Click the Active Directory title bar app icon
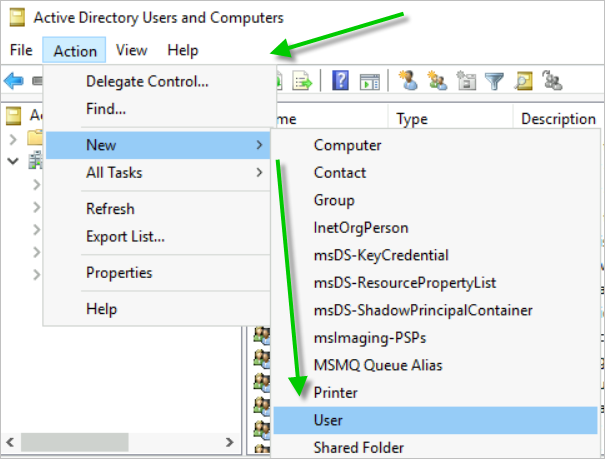The height and width of the screenshot is (459, 605). (x=17, y=18)
